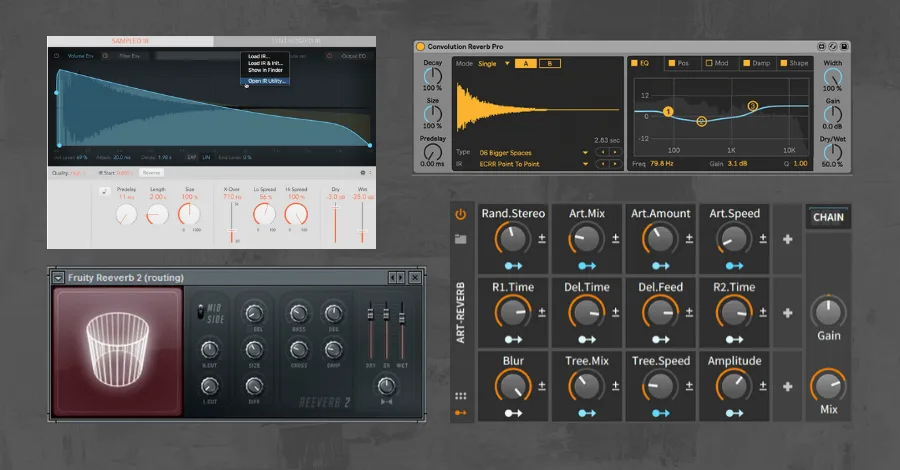This screenshot has width=900, height=470.
Task: Toggle Shape section checkbox
Action: (783, 63)
